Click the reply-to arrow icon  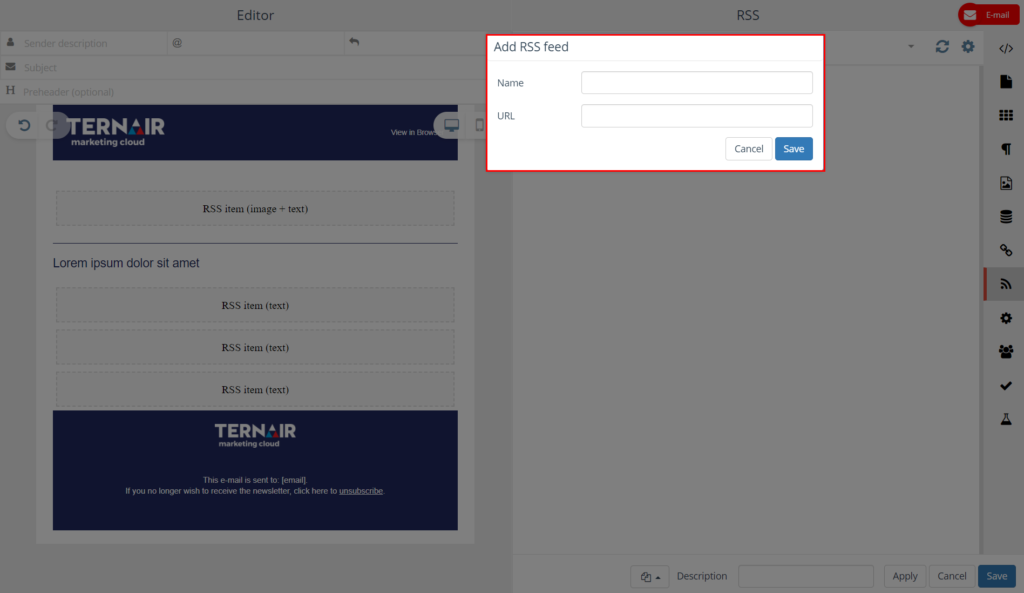click(354, 42)
